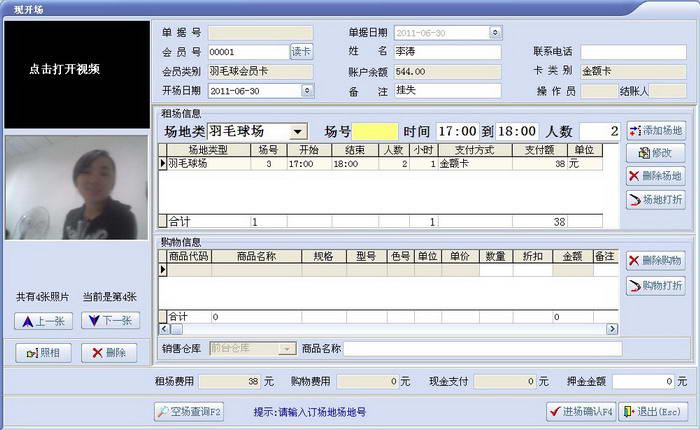The height and width of the screenshot is (430, 700).
Task: Click the 场地打折 discount button
Action: (656, 200)
